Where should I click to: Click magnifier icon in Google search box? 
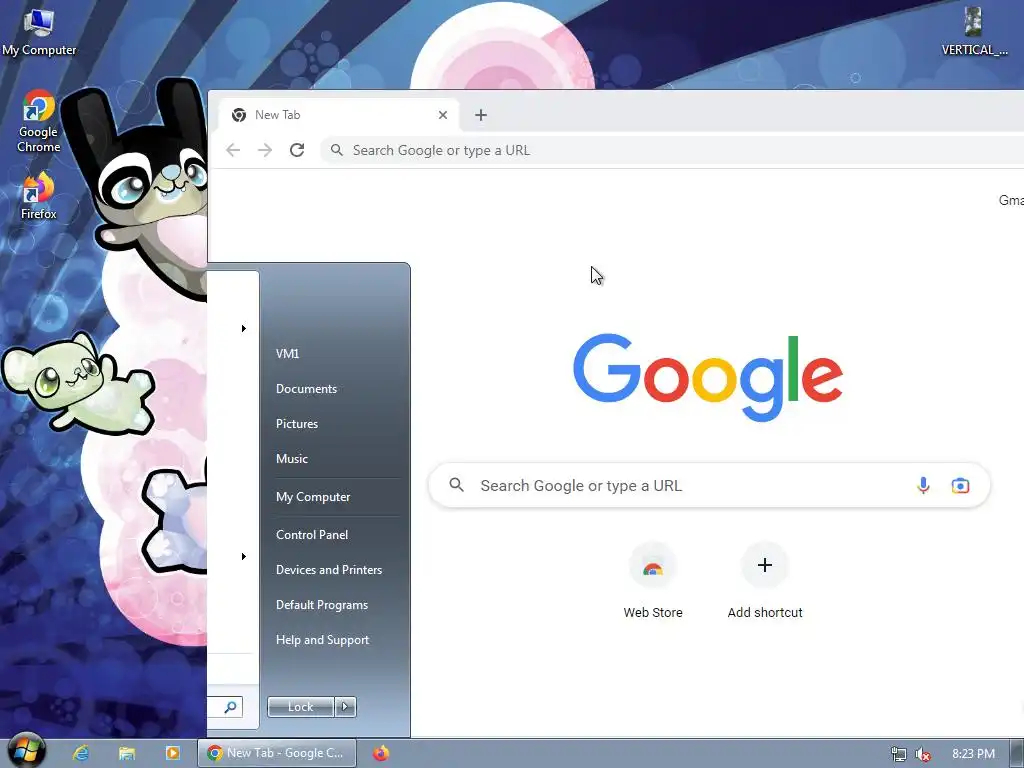click(x=456, y=485)
